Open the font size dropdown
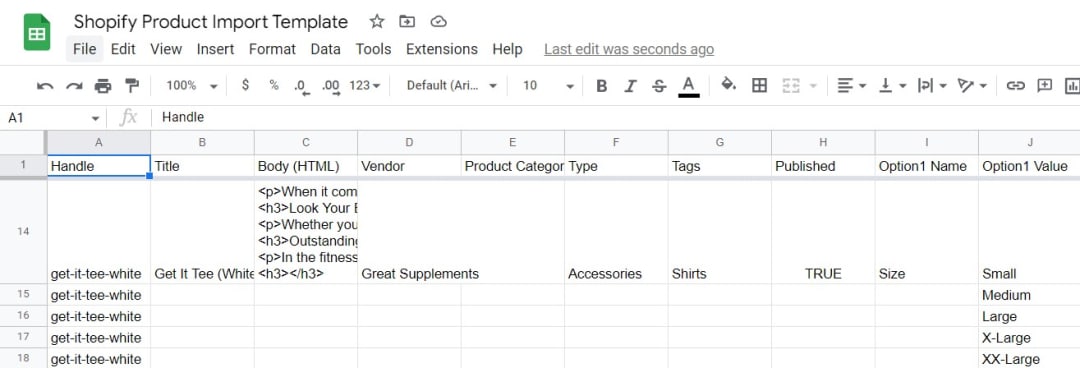The height and width of the screenshot is (368, 1080). coord(548,85)
